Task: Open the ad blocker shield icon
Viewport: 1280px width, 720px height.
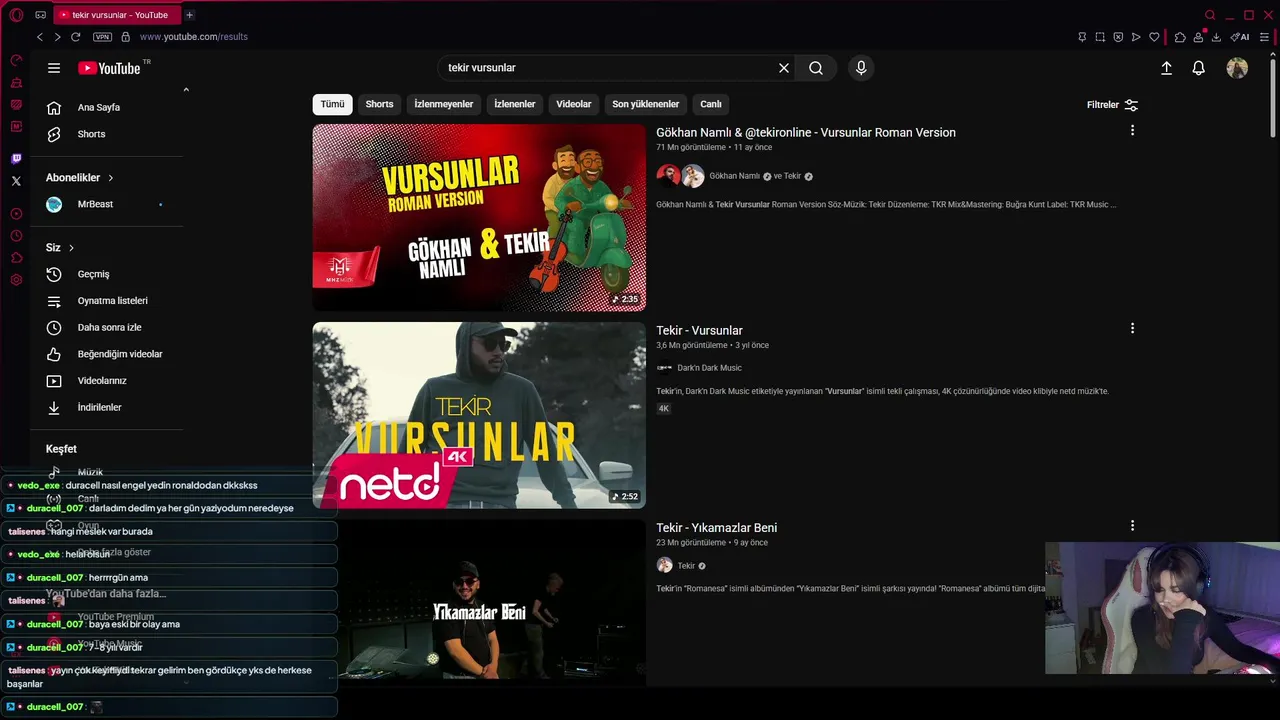Action: 1118,37
